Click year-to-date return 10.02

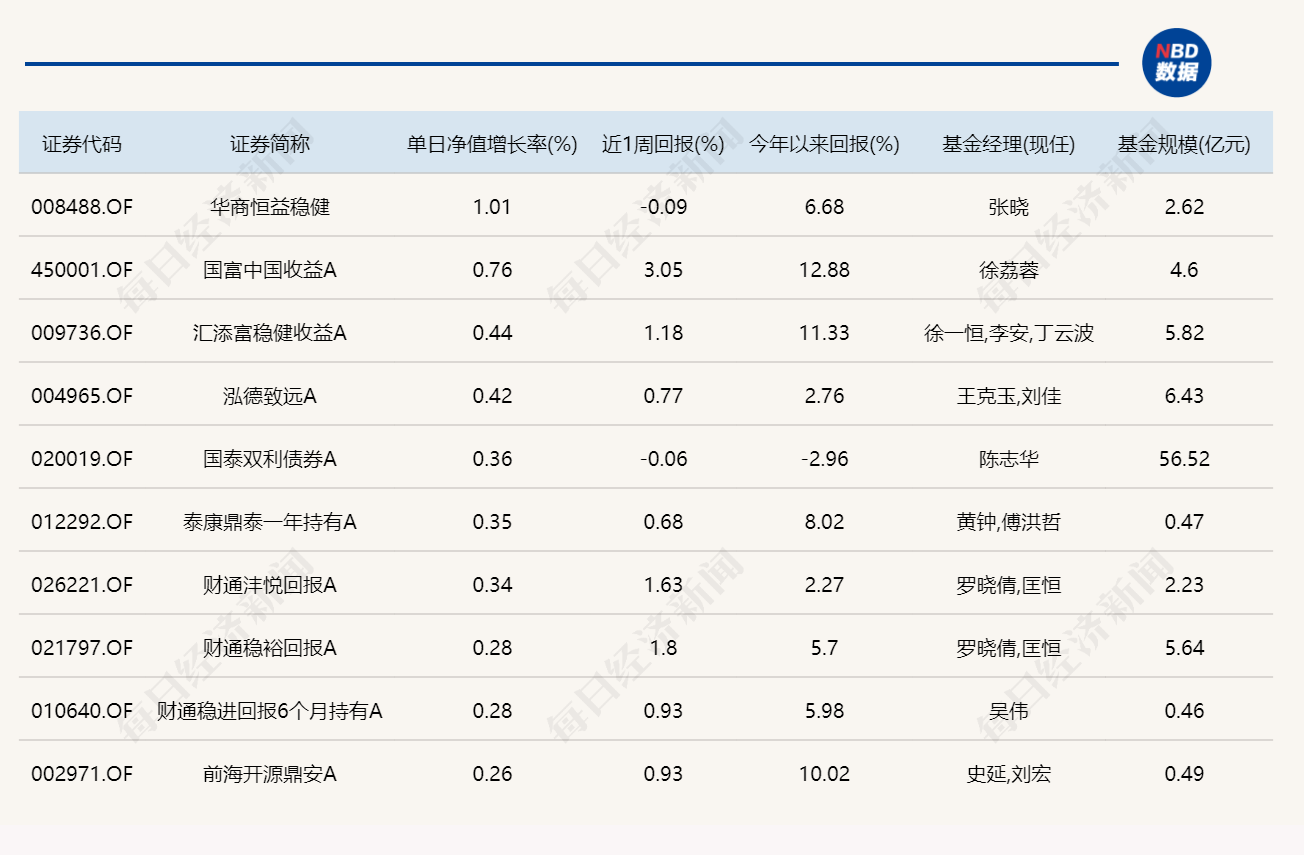click(x=824, y=774)
